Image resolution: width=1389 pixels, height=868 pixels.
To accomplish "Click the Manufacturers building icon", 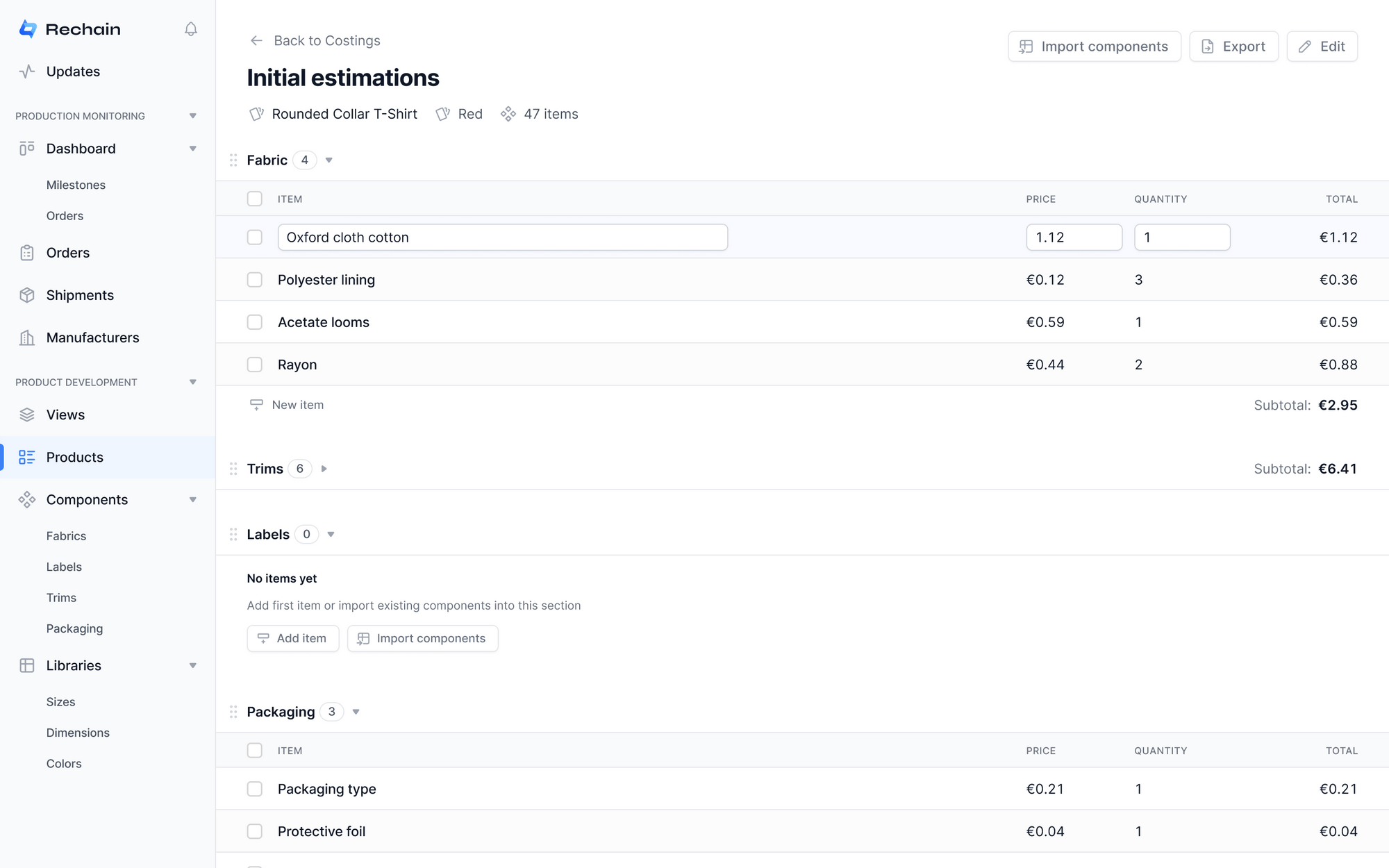I will (27, 337).
